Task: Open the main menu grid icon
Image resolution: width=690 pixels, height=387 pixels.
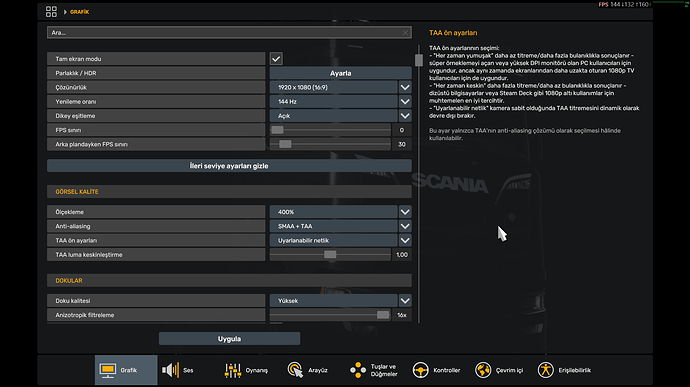Action: (x=51, y=11)
